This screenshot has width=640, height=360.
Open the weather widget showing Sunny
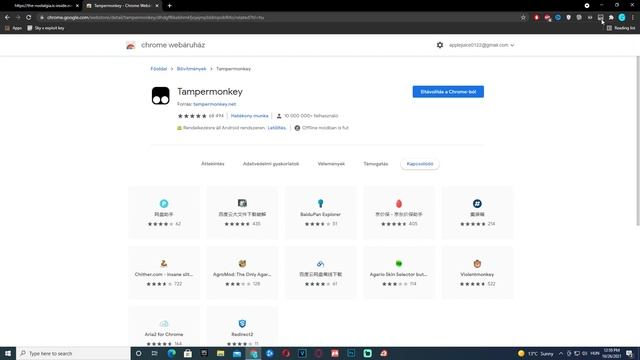click(535, 353)
